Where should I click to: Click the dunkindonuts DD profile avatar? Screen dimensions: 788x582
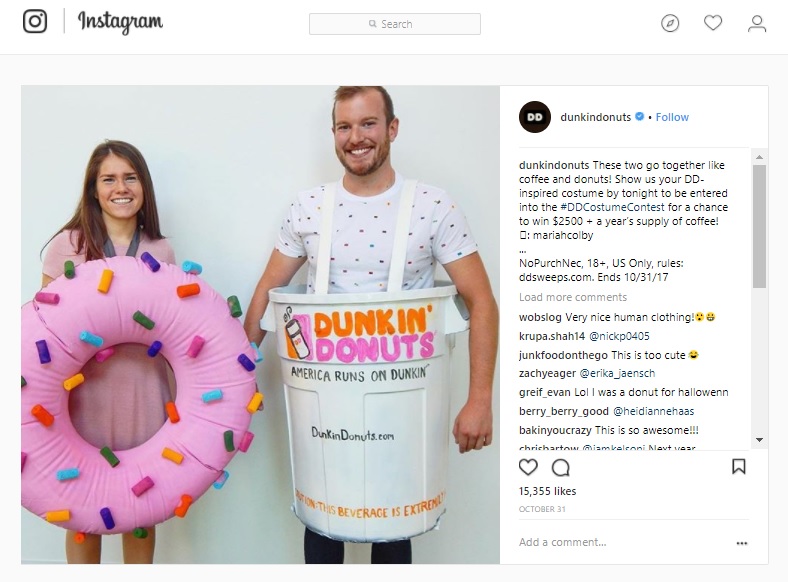click(535, 117)
